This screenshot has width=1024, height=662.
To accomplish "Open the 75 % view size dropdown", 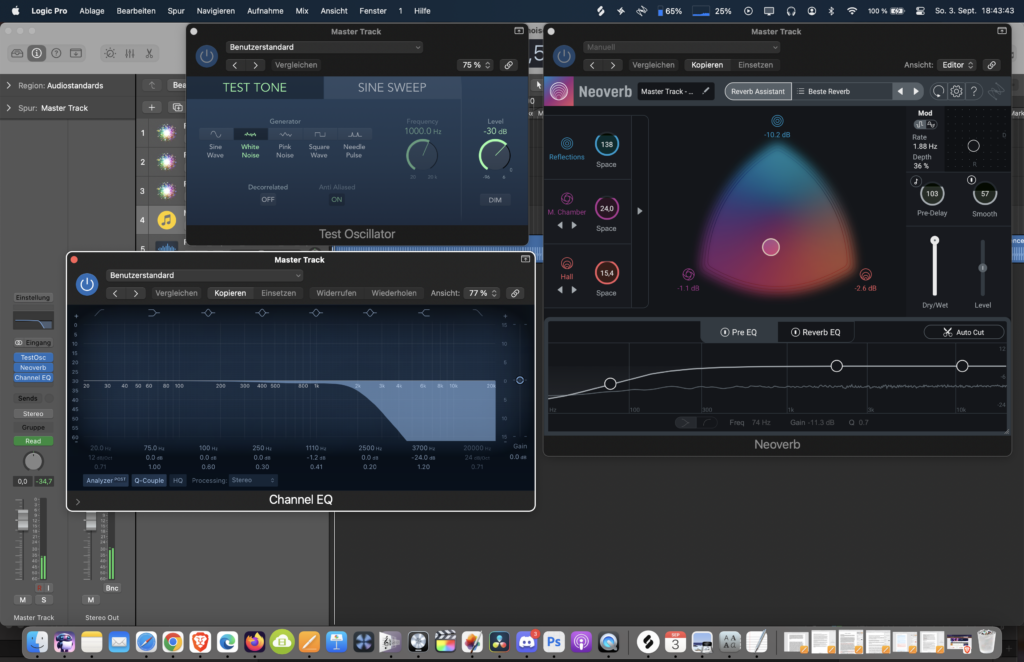I will (x=476, y=65).
